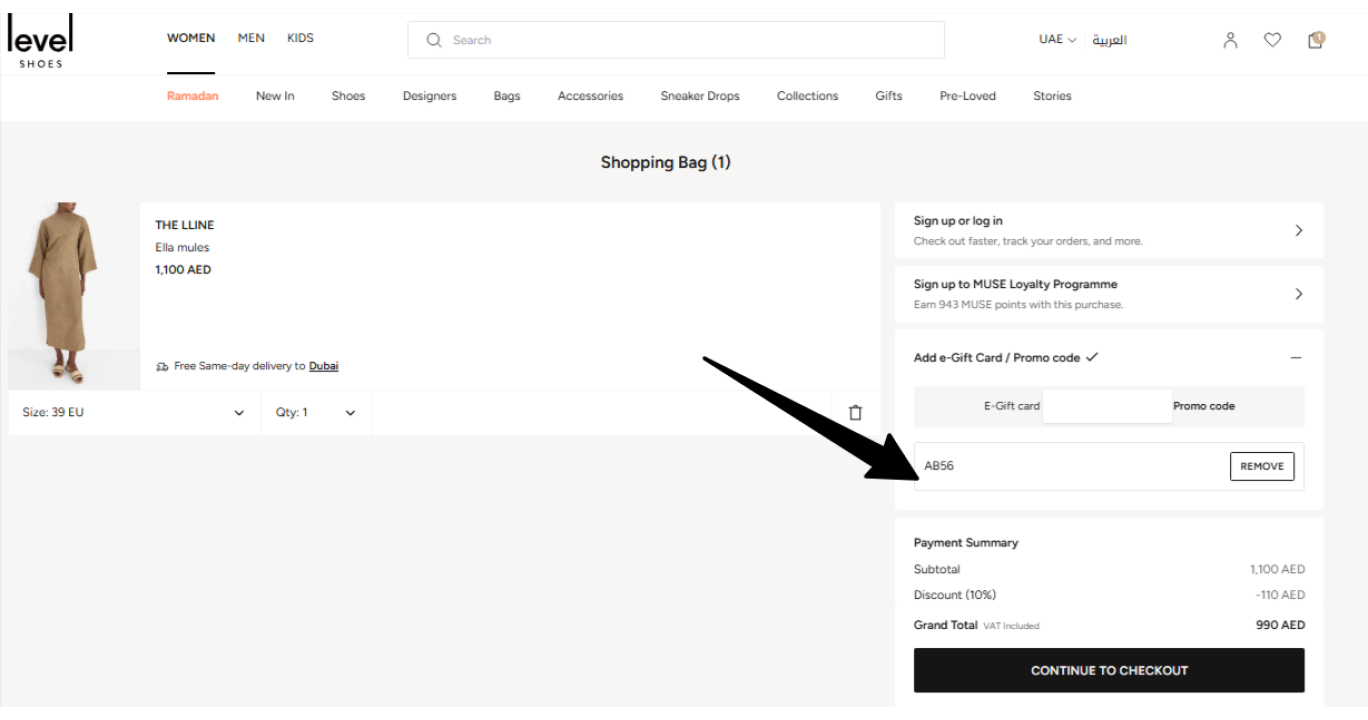Image resolution: width=1368 pixels, height=720 pixels.
Task: Open the Stories menu
Action: (x=1052, y=96)
